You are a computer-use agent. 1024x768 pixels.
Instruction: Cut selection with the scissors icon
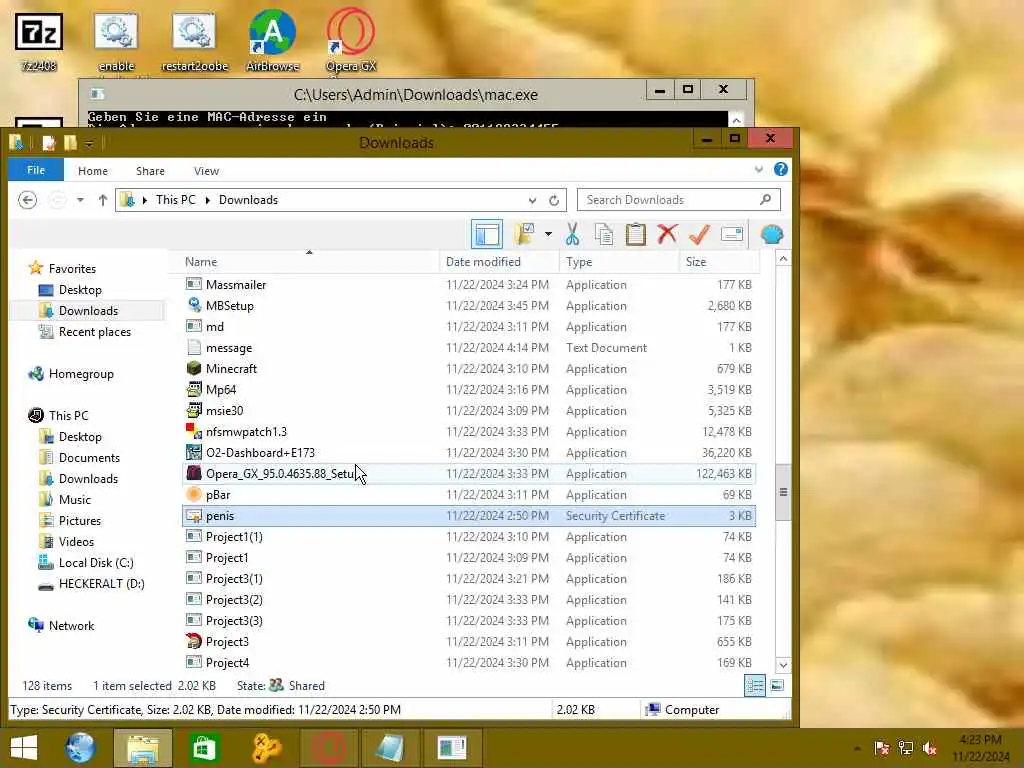pos(573,234)
